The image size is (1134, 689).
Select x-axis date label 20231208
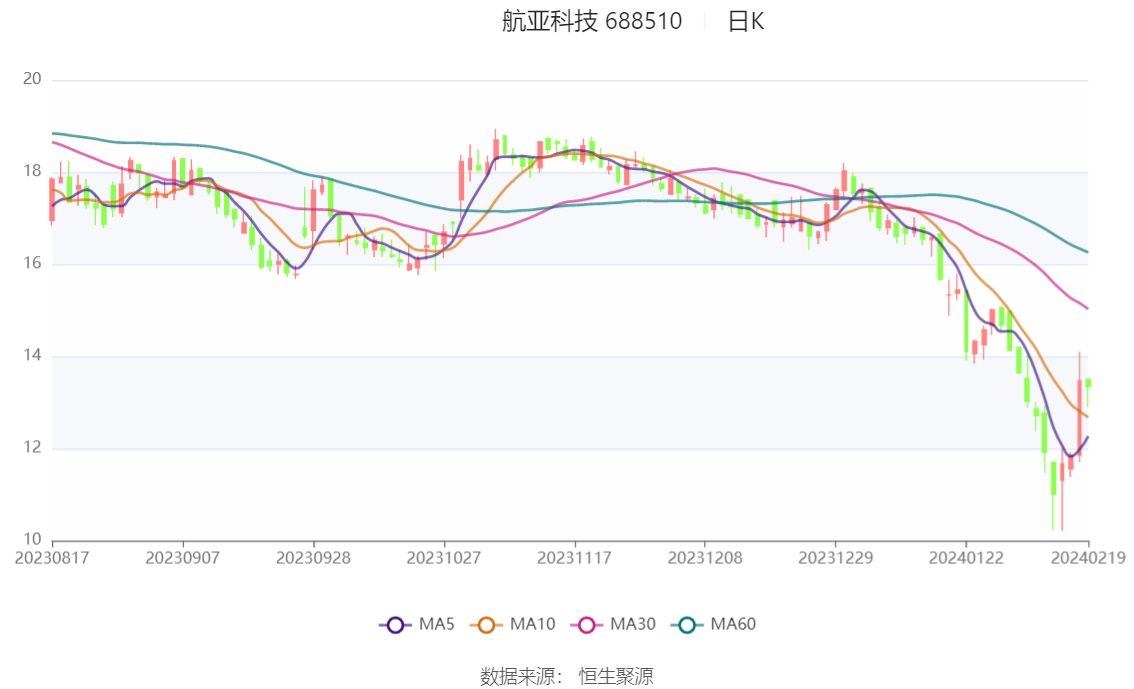(x=705, y=558)
